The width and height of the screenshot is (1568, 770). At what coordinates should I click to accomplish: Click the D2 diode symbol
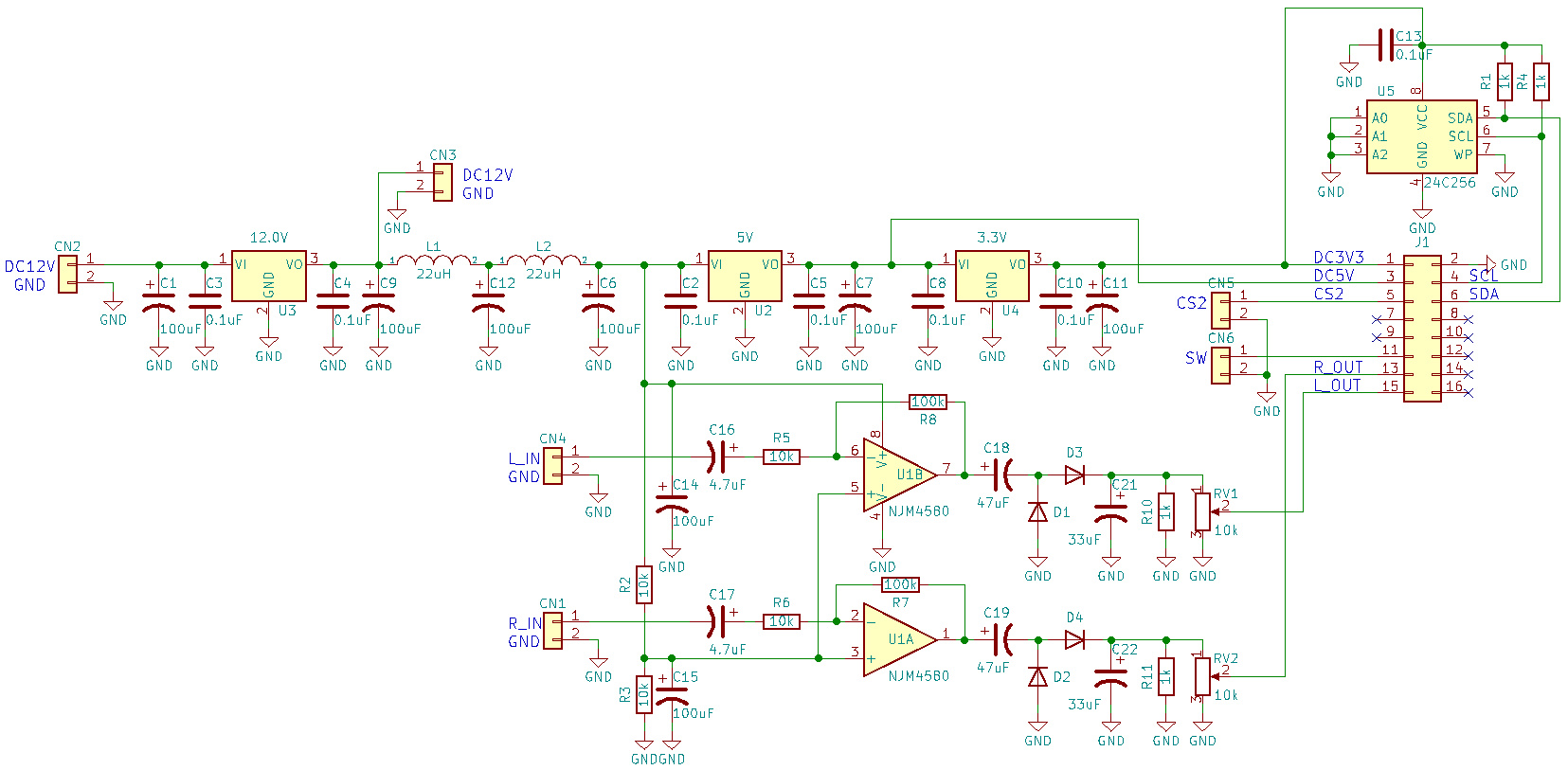pyautogui.click(x=1037, y=676)
